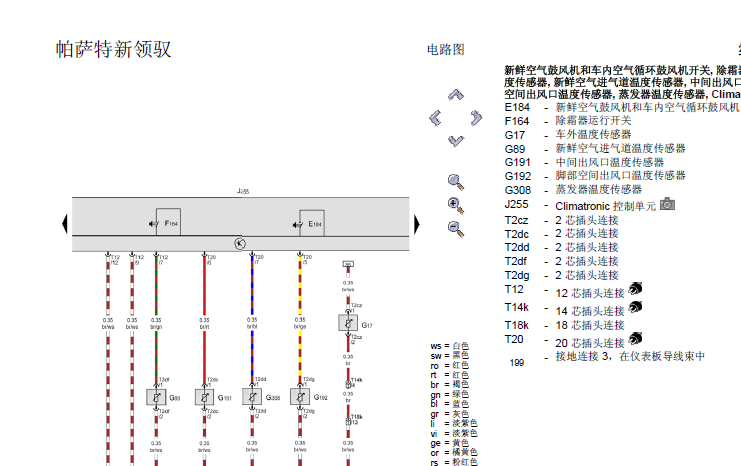Viewport: 741px width, 466px height.
Task: Open the T18k 18 芯插头连接 entry
Action: [564, 325]
